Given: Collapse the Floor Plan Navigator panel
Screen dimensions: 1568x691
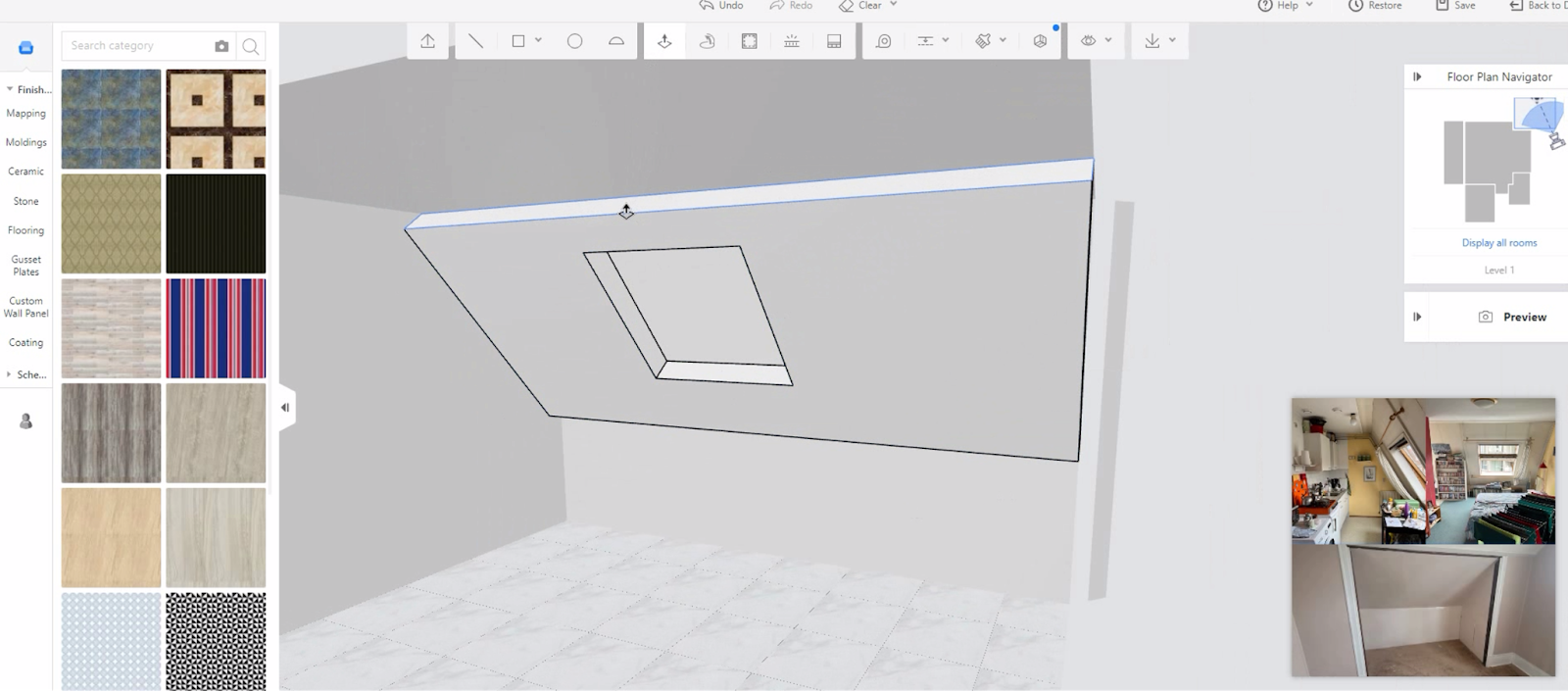Looking at the screenshot, I should coord(1417,76).
